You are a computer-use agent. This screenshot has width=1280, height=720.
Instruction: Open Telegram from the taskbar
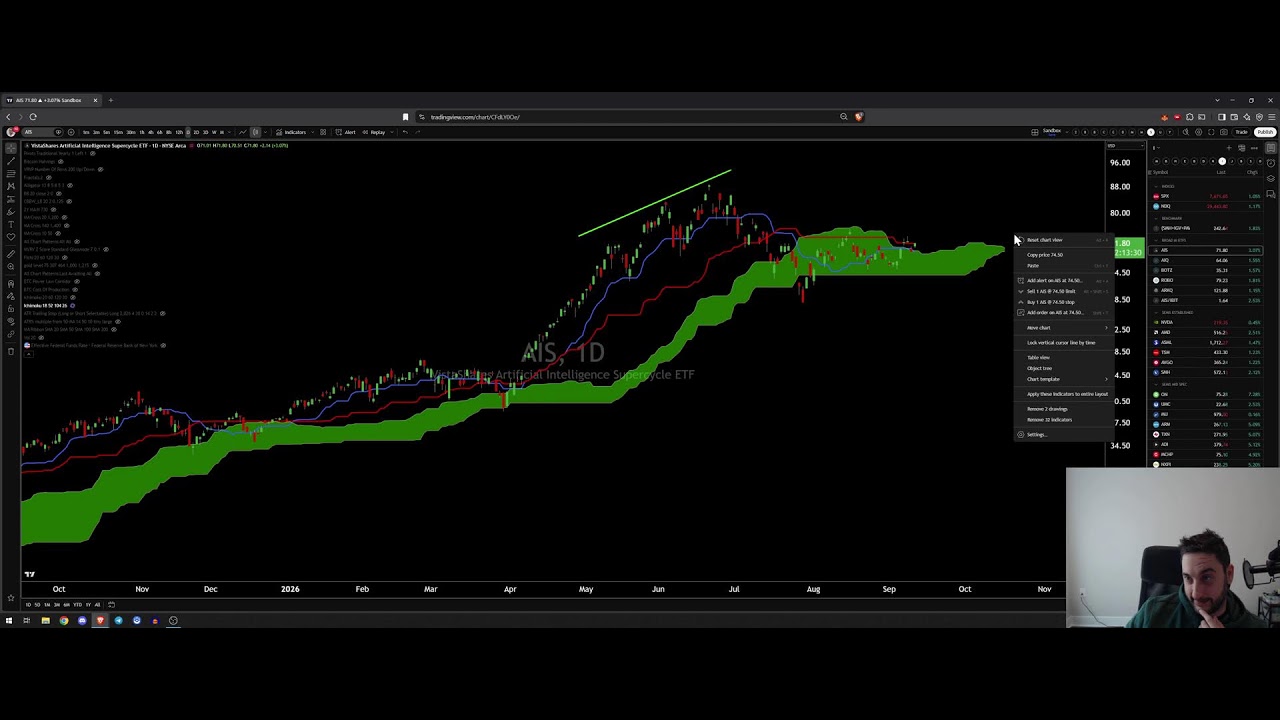click(x=118, y=621)
